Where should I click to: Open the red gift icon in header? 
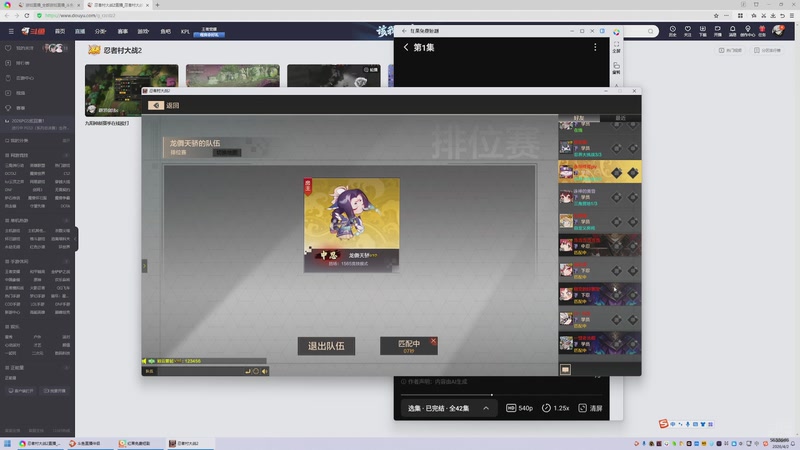click(762, 31)
